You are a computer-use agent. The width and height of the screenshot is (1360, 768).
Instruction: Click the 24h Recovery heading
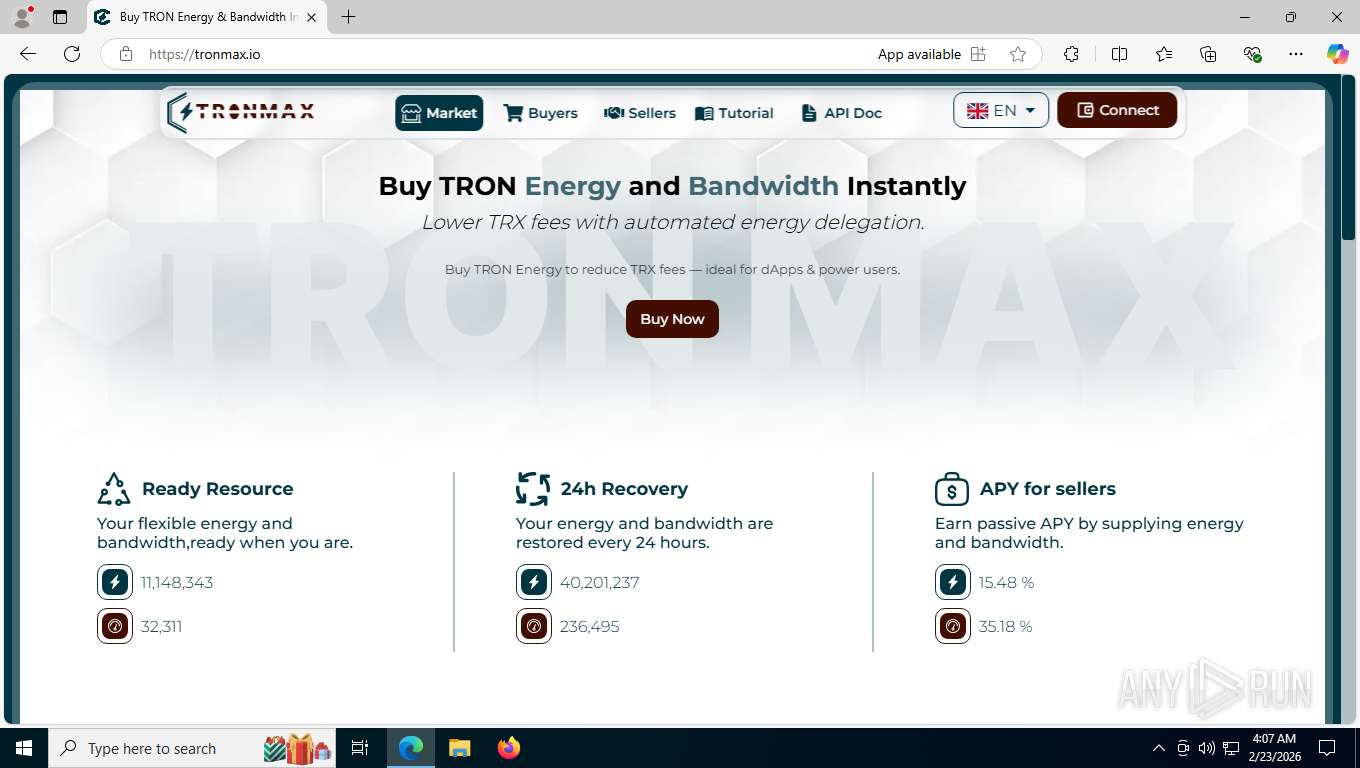[x=624, y=489]
